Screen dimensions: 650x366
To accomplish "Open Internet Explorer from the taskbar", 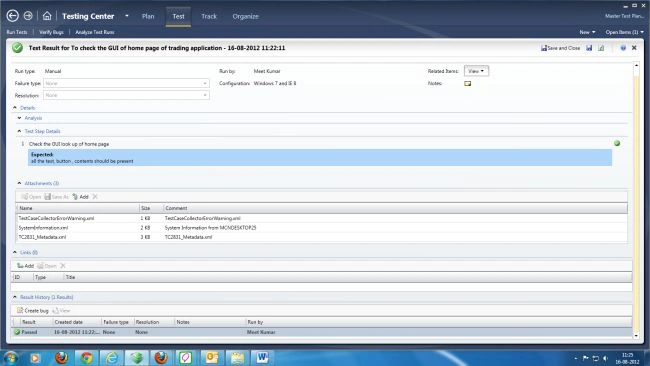I will coord(112,357).
